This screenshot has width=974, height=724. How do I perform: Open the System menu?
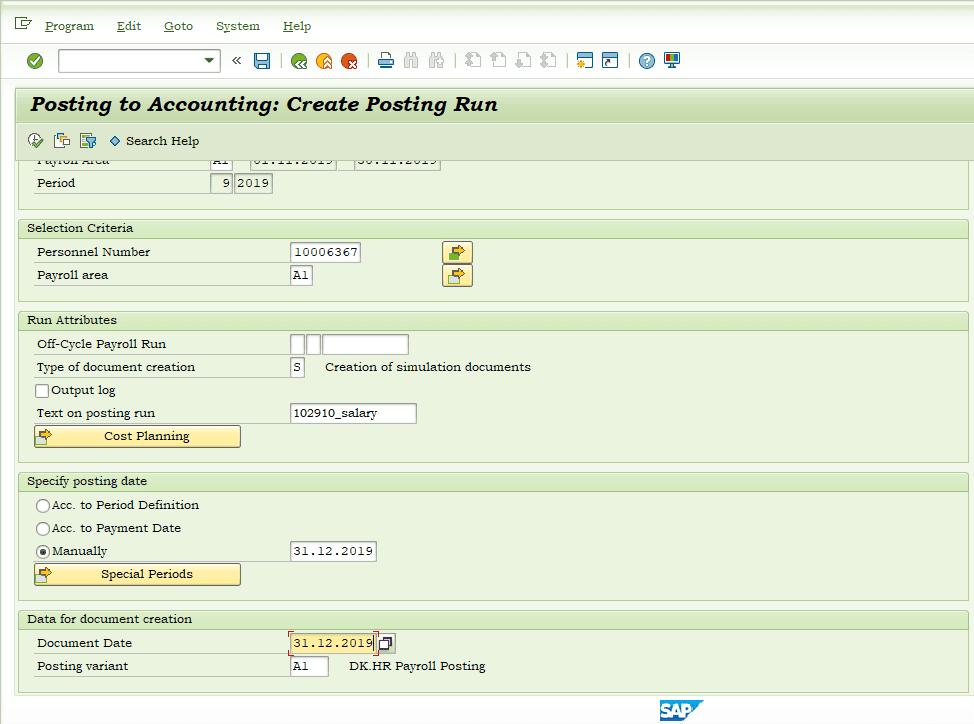click(238, 26)
